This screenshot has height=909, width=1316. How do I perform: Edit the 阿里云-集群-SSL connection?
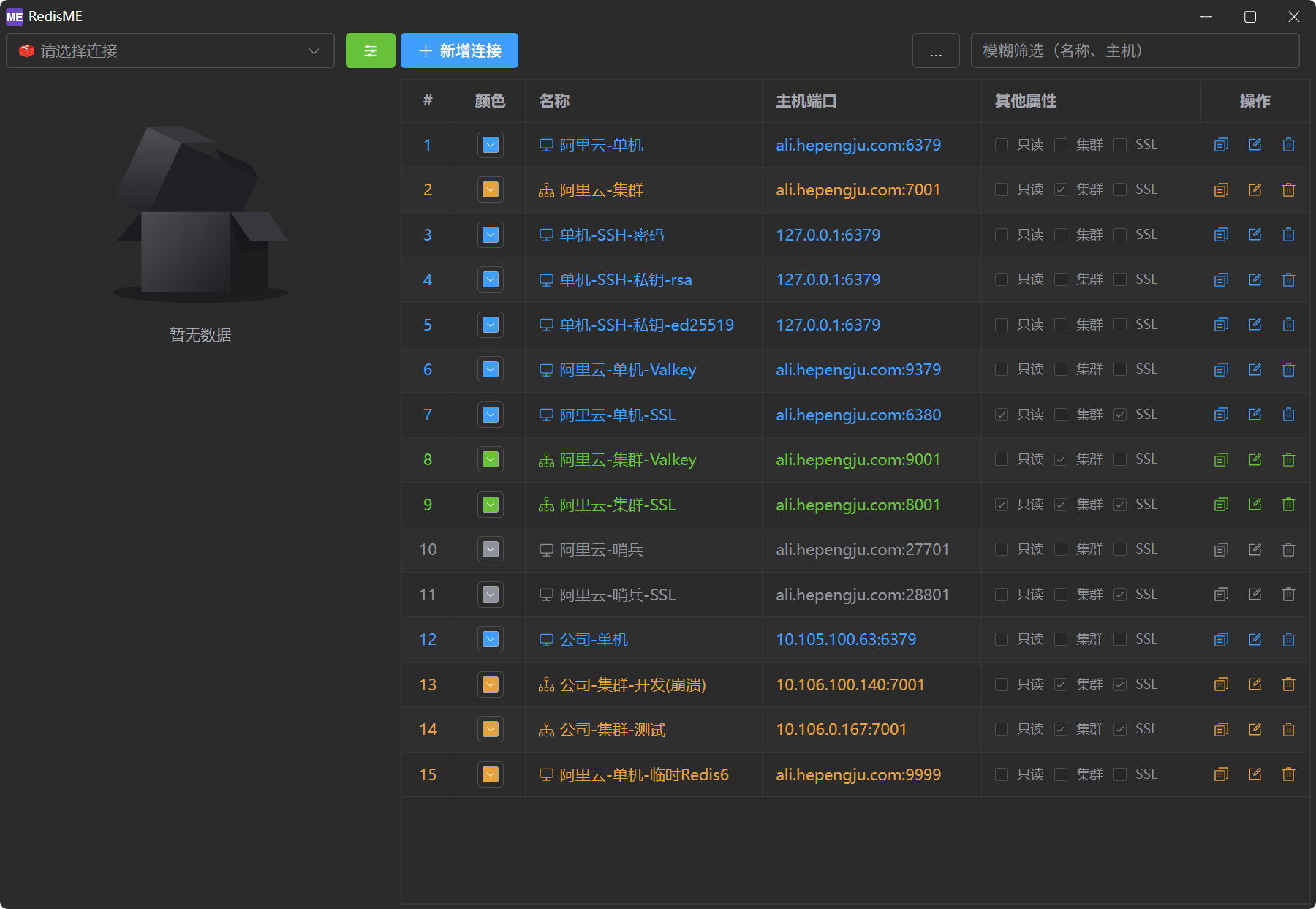(x=1255, y=505)
